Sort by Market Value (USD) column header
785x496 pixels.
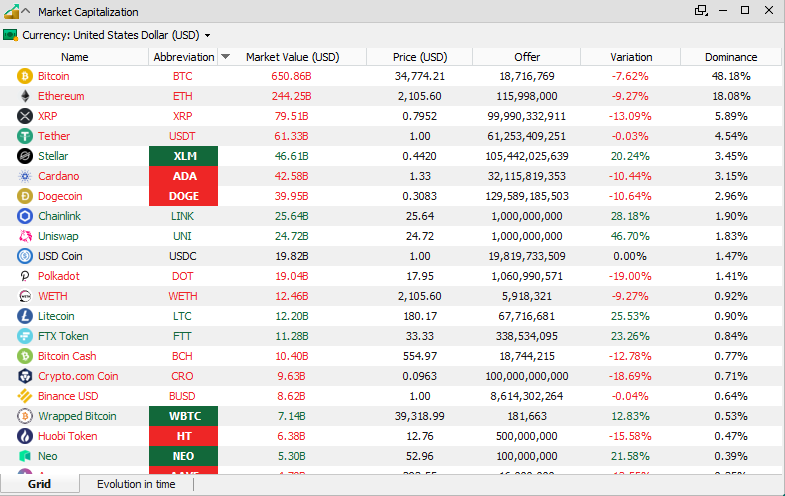292,57
